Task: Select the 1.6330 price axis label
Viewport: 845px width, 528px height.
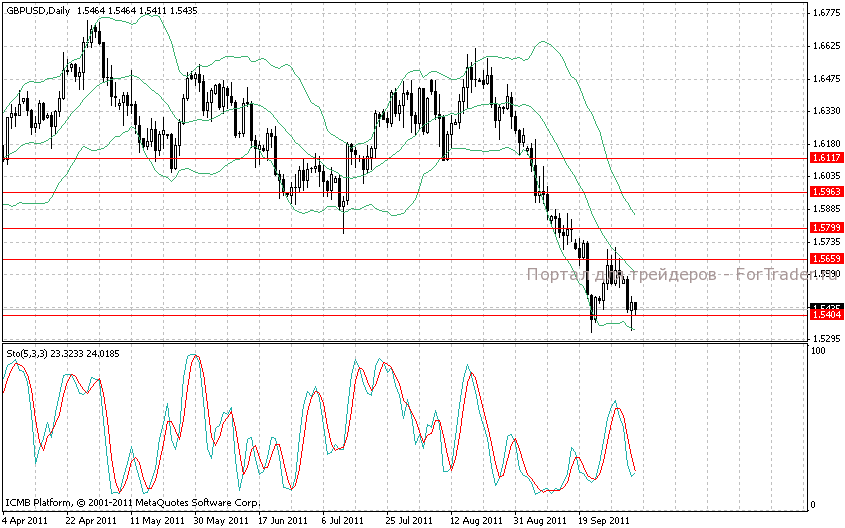Action: point(826,111)
